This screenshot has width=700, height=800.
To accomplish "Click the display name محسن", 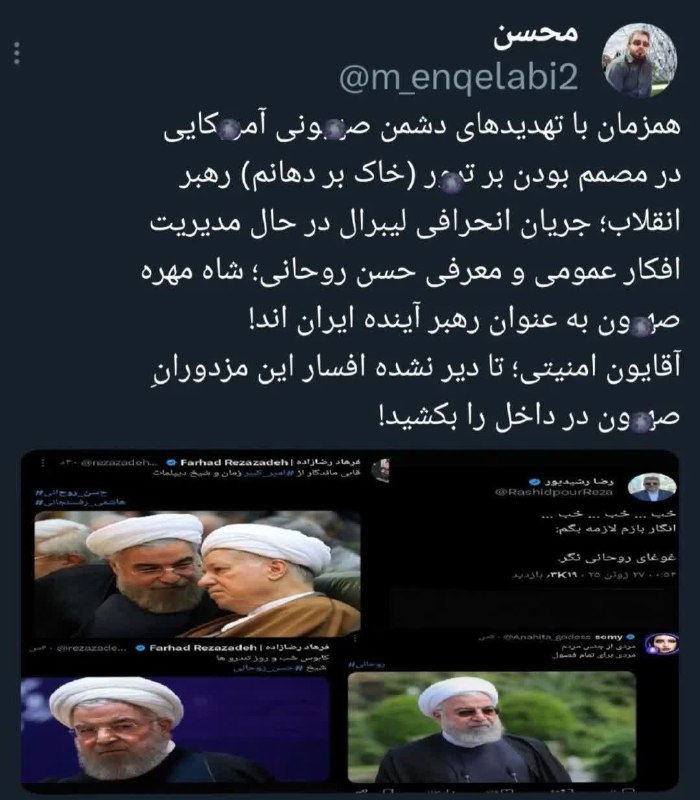I will pyautogui.click(x=535, y=36).
